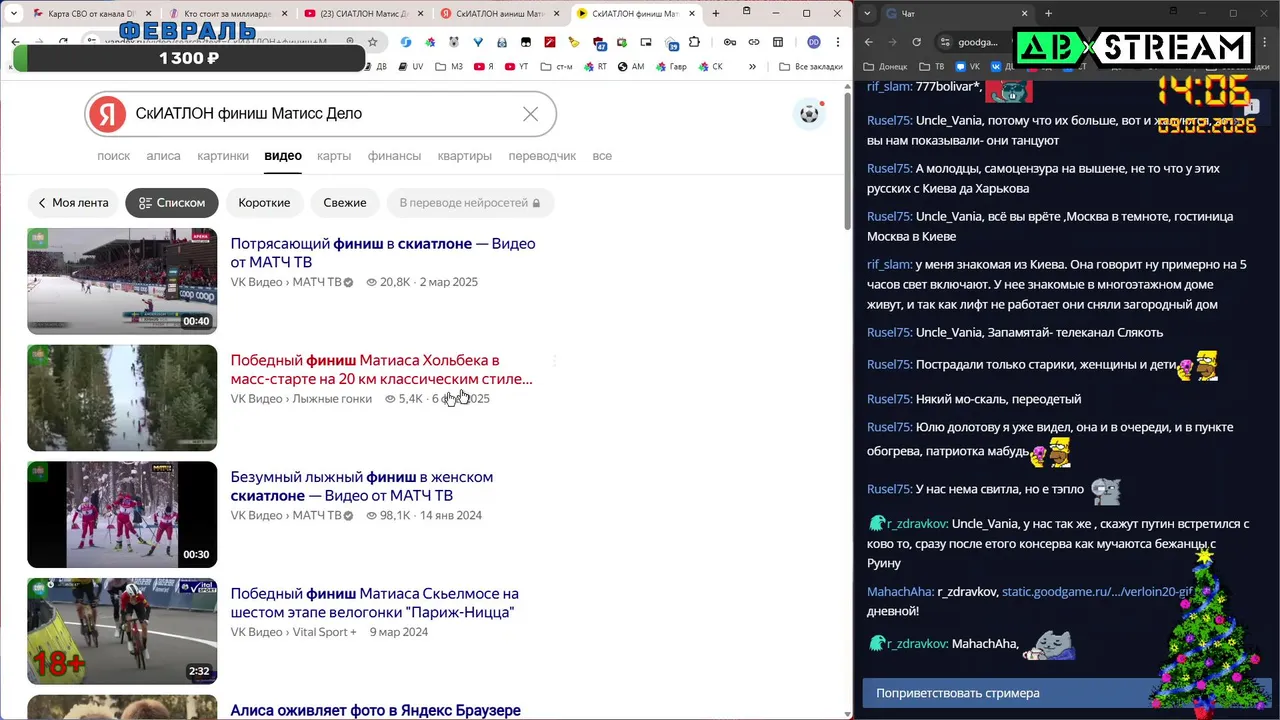Play the Хольбека mass-start forest thumbnail
1280x720 pixels.
[122, 398]
